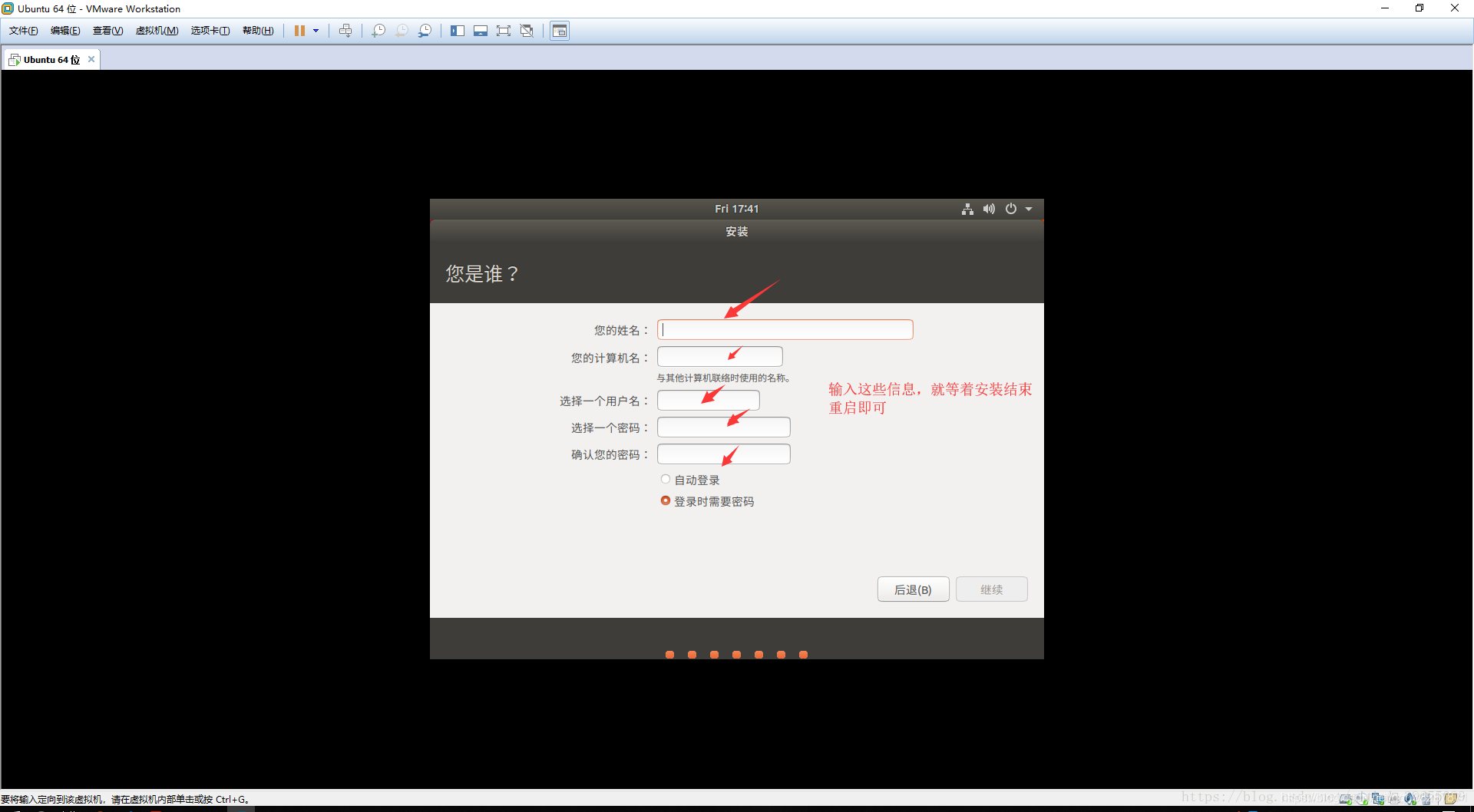Screen dimensions: 1474x812
Task: Click the Ubuntu power button icon
Action: pyautogui.click(x=1011, y=208)
